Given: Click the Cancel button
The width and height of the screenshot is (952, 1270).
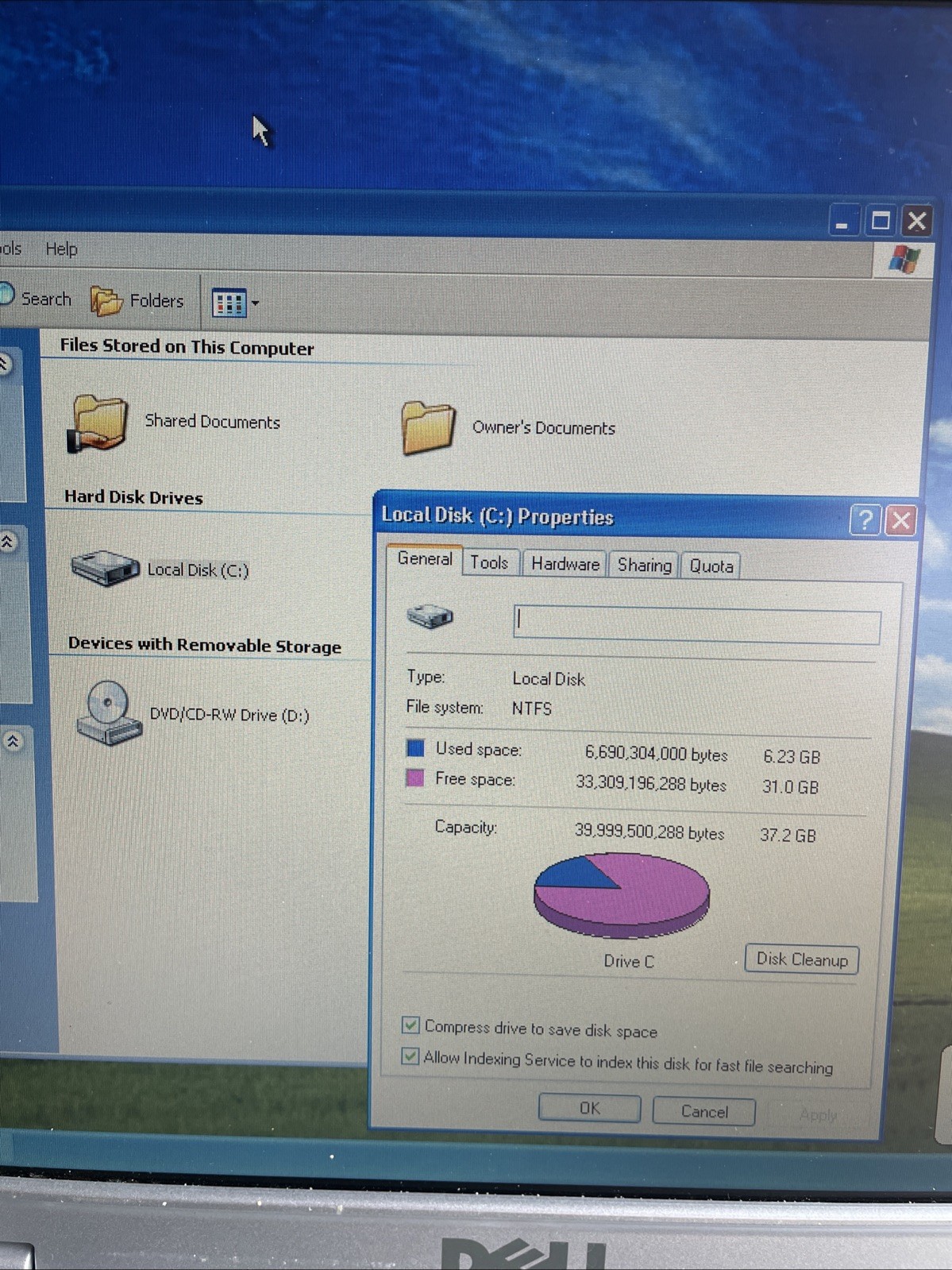Looking at the screenshot, I should click(703, 1111).
